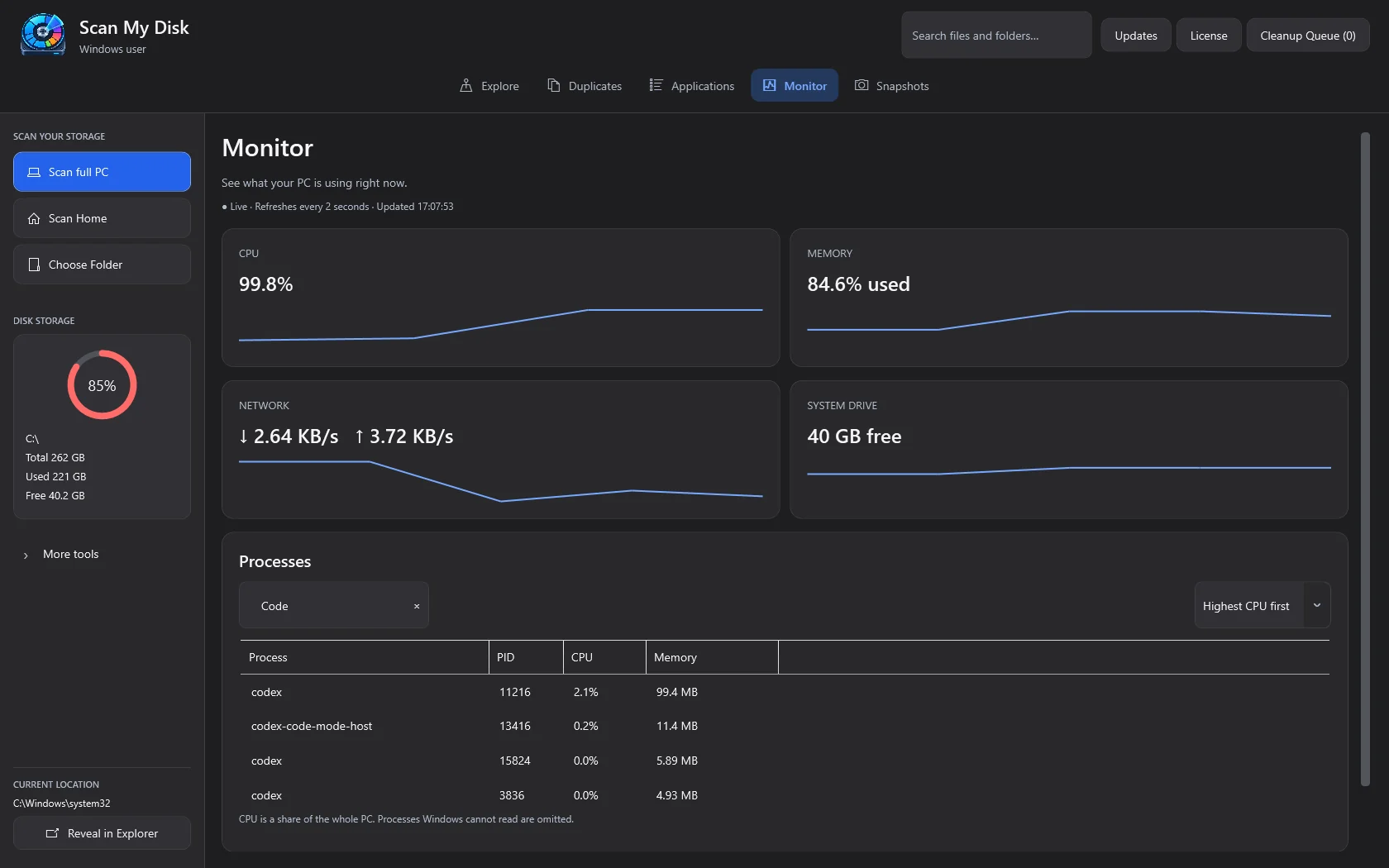Image resolution: width=1389 pixels, height=868 pixels.
Task: Click the Scan My Disk app logo
Action: pos(43,35)
